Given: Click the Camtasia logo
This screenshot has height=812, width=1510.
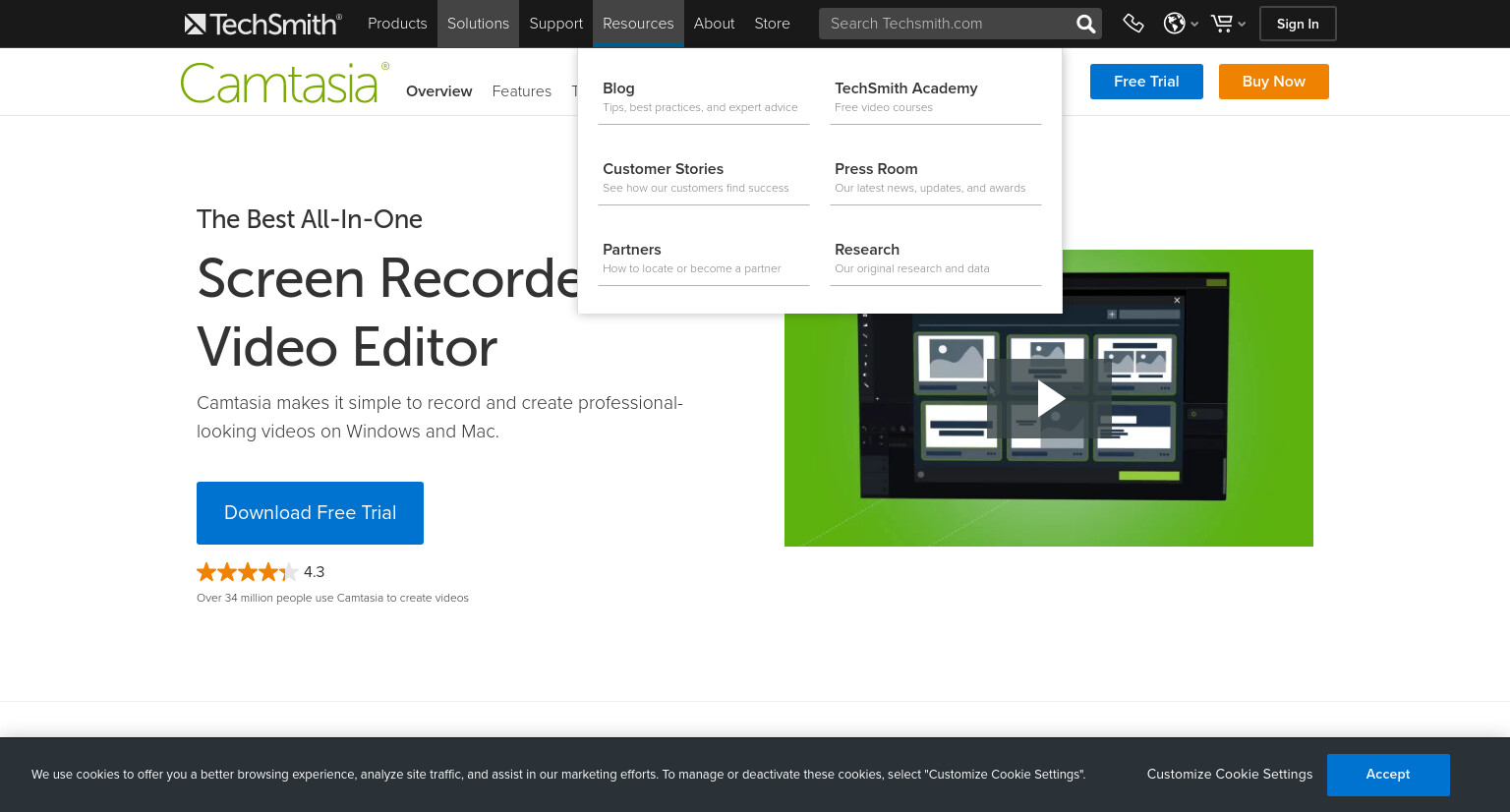Looking at the screenshot, I should [x=284, y=83].
